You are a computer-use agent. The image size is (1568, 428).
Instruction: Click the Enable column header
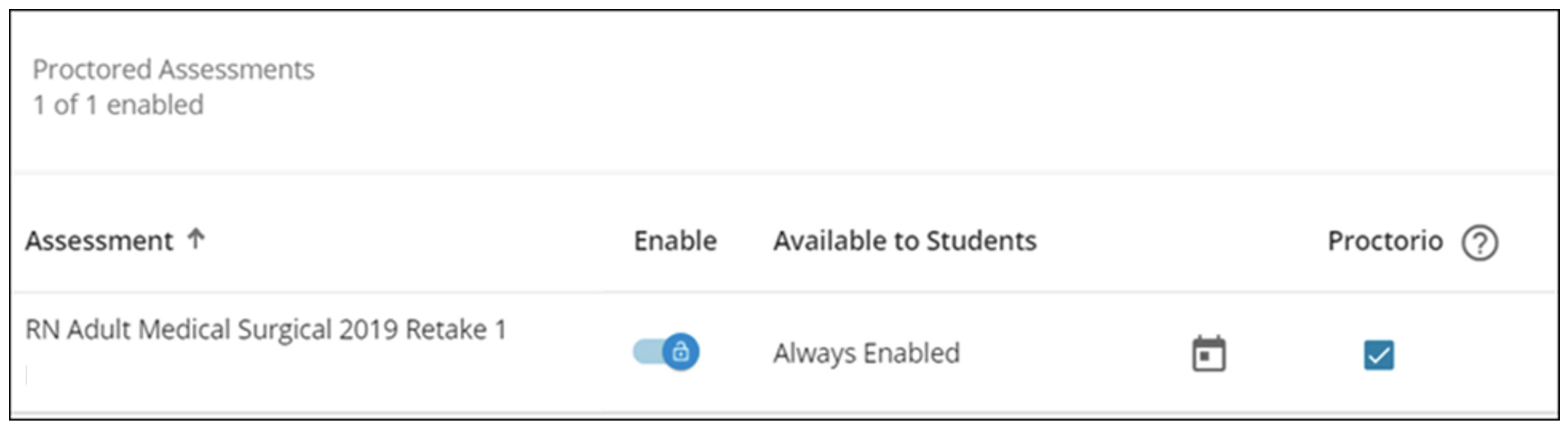pos(675,241)
